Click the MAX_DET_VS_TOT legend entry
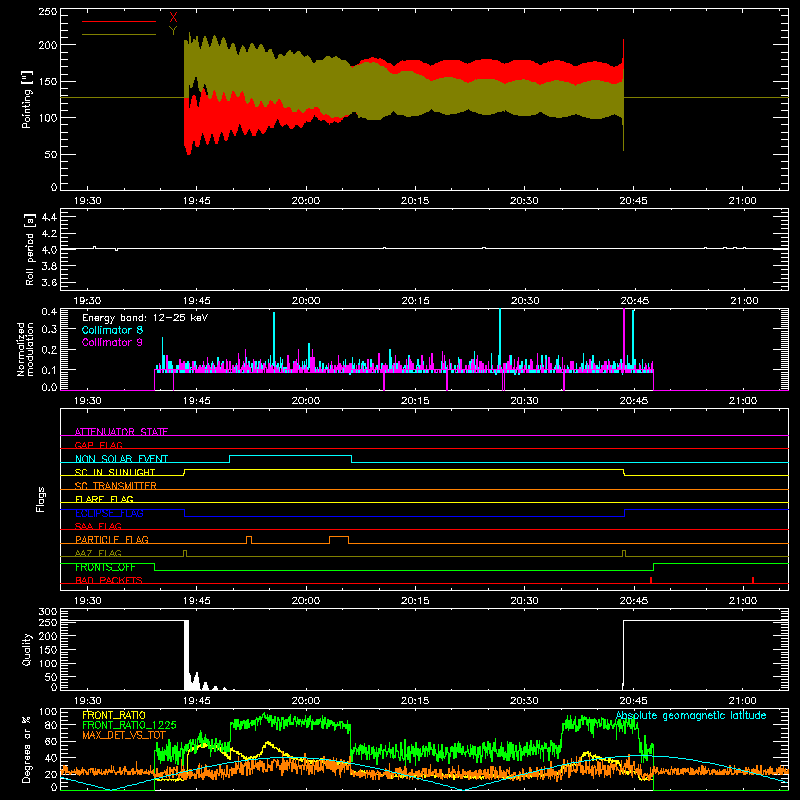 tap(124, 735)
